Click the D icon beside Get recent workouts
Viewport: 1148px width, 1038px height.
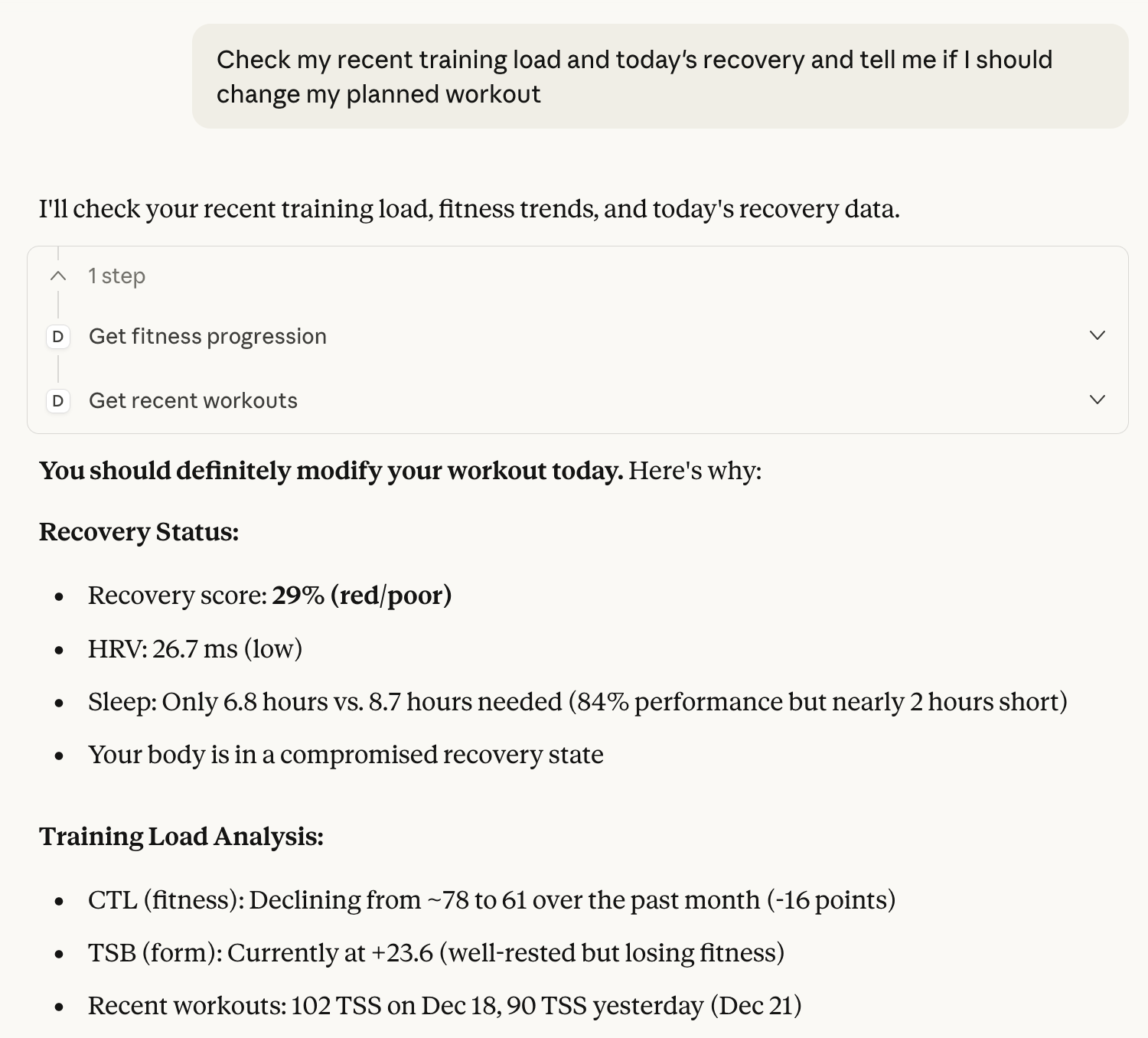click(x=58, y=401)
